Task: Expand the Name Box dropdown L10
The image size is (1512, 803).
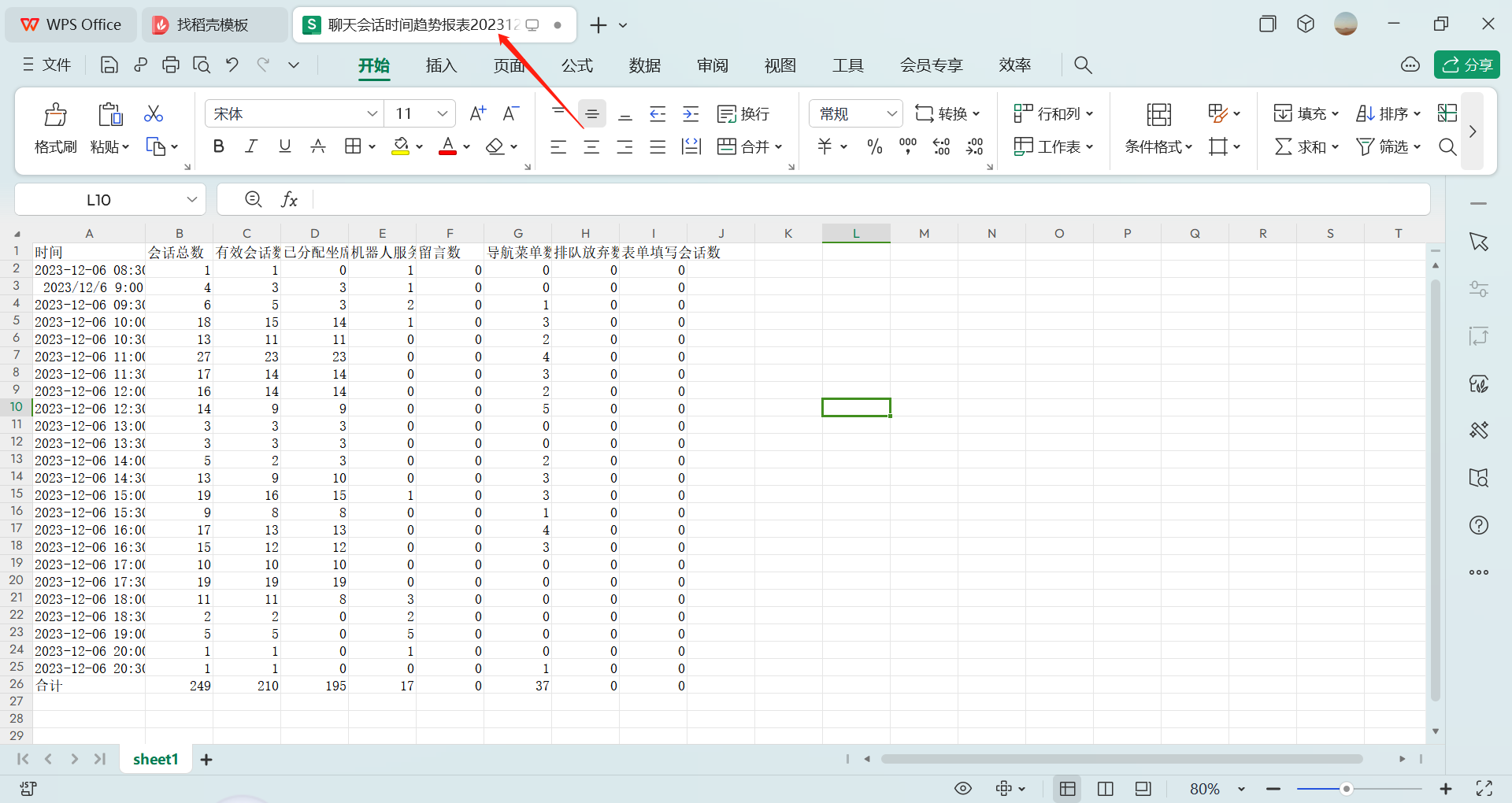Action: click(191, 200)
